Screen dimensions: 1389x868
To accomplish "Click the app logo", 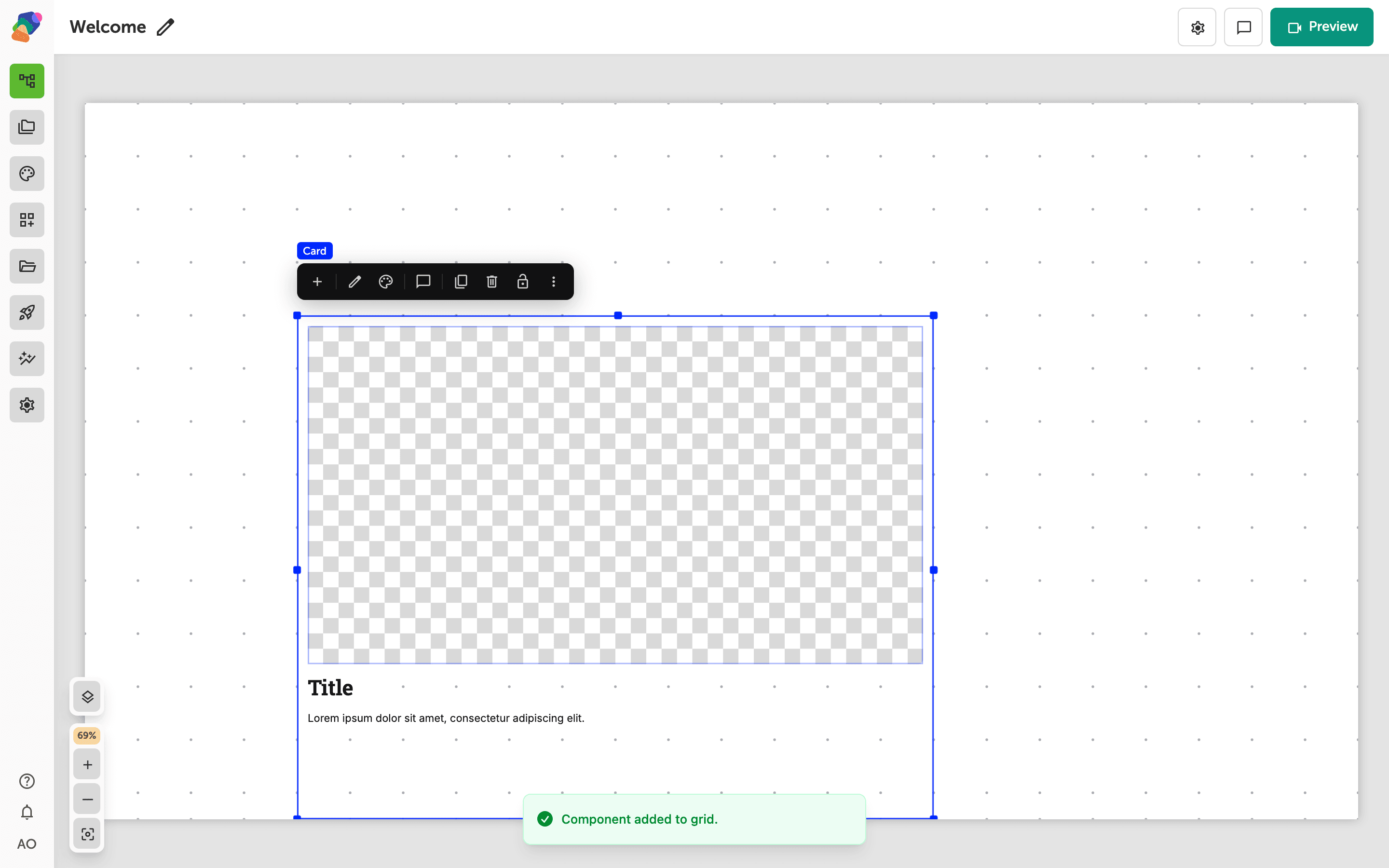I will (27, 27).
